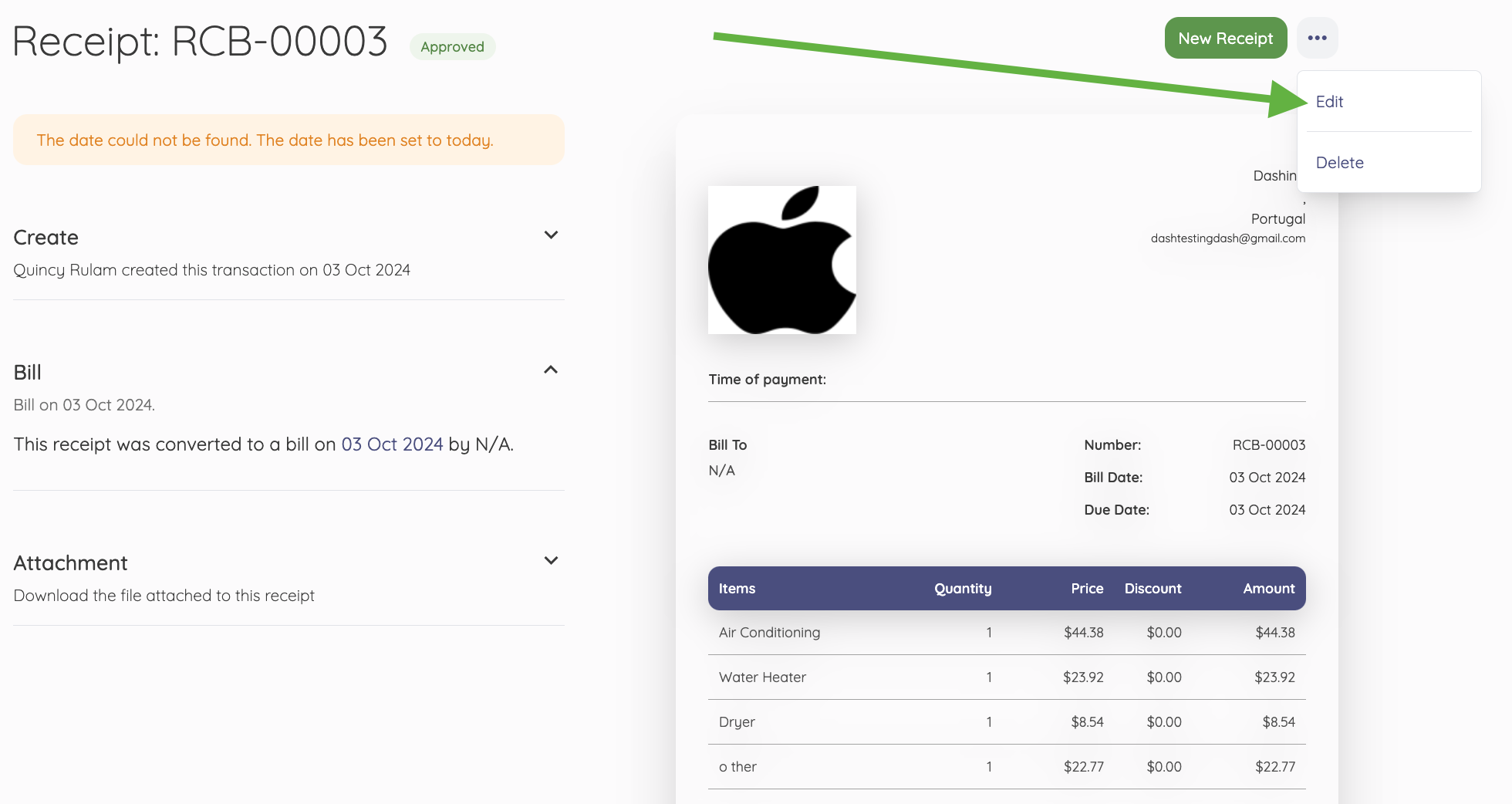
Task: Choose Edit from the dropdown menu
Action: [x=1329, y=102]
